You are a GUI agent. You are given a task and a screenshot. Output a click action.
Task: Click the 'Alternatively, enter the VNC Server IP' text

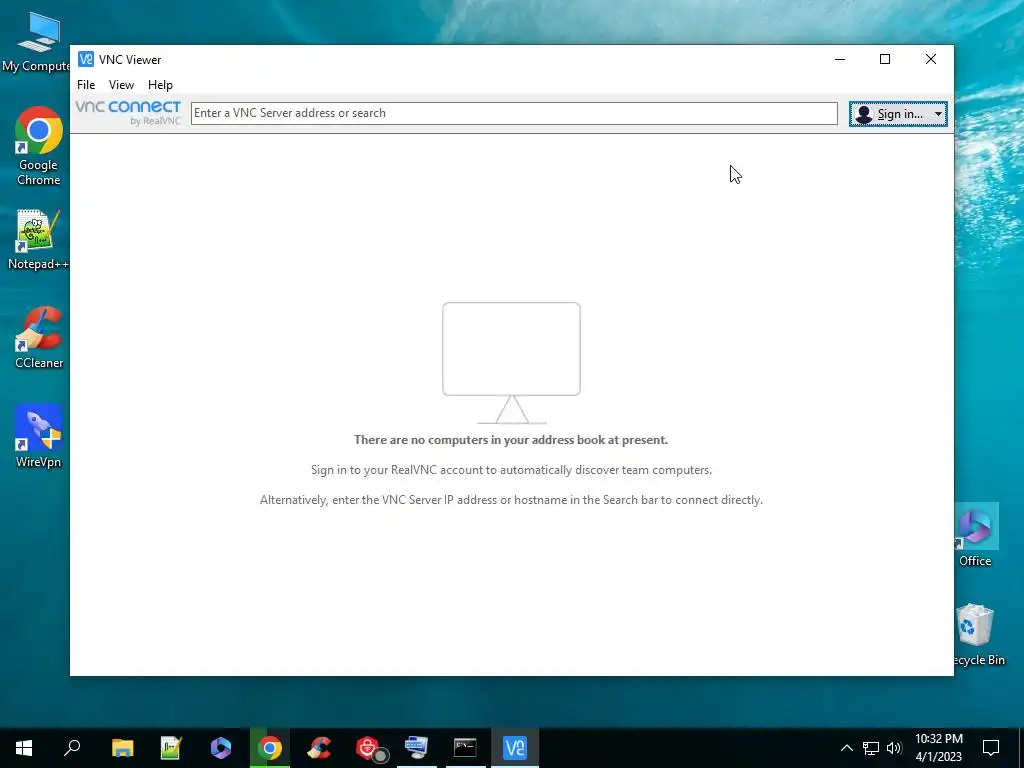[x=511, y=500]
